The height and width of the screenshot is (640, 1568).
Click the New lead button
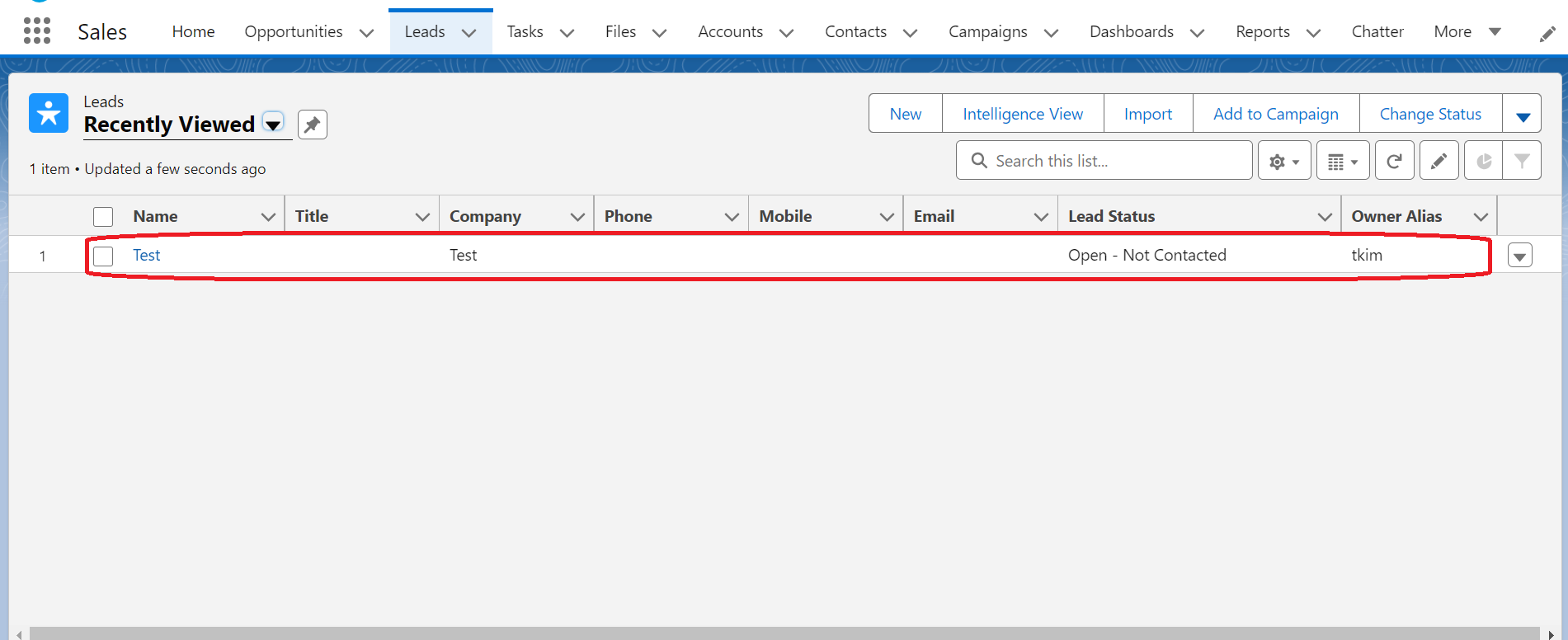905,115
